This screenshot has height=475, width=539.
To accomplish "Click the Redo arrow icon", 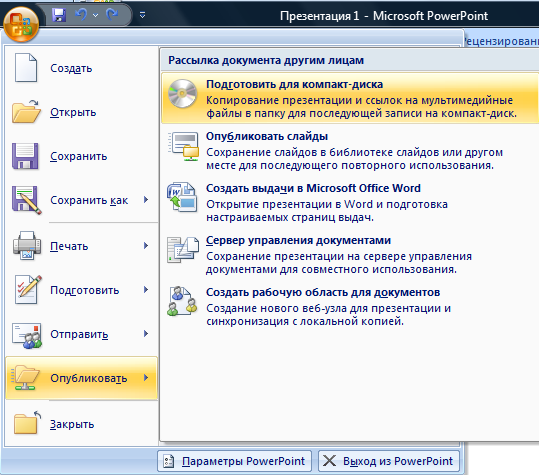I will point(112,14).
